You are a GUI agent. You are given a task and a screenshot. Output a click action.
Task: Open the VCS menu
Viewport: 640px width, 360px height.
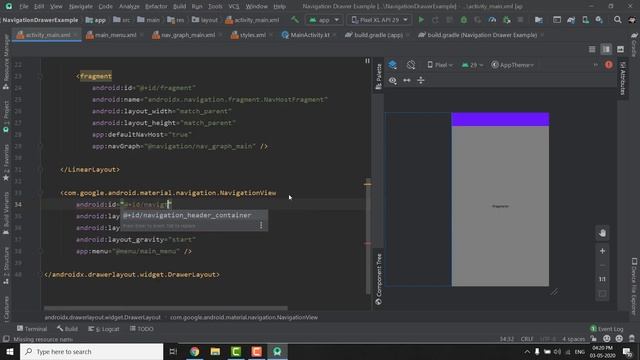click(x=234, y=6)
